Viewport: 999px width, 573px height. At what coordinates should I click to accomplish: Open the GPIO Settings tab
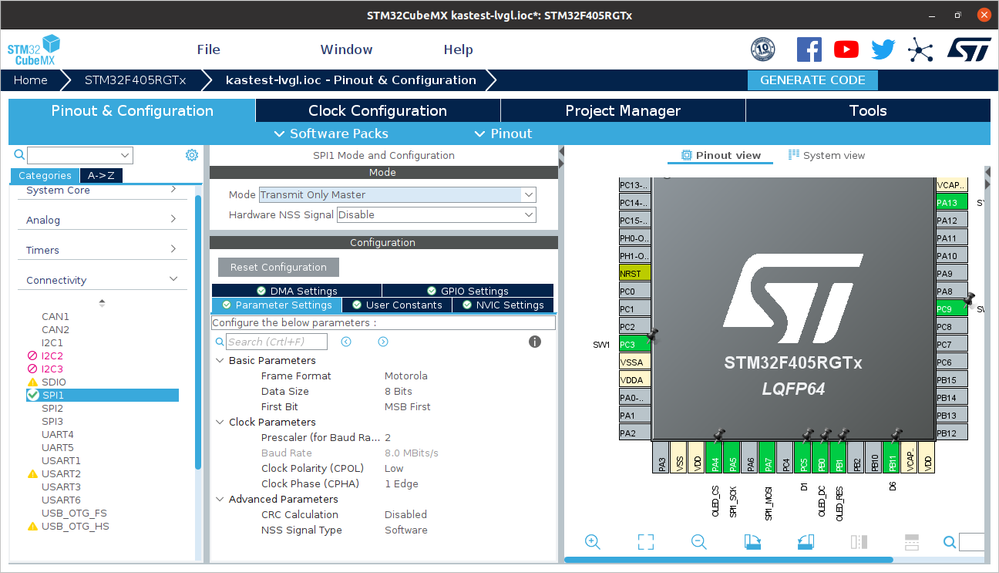tap(468, 291)
